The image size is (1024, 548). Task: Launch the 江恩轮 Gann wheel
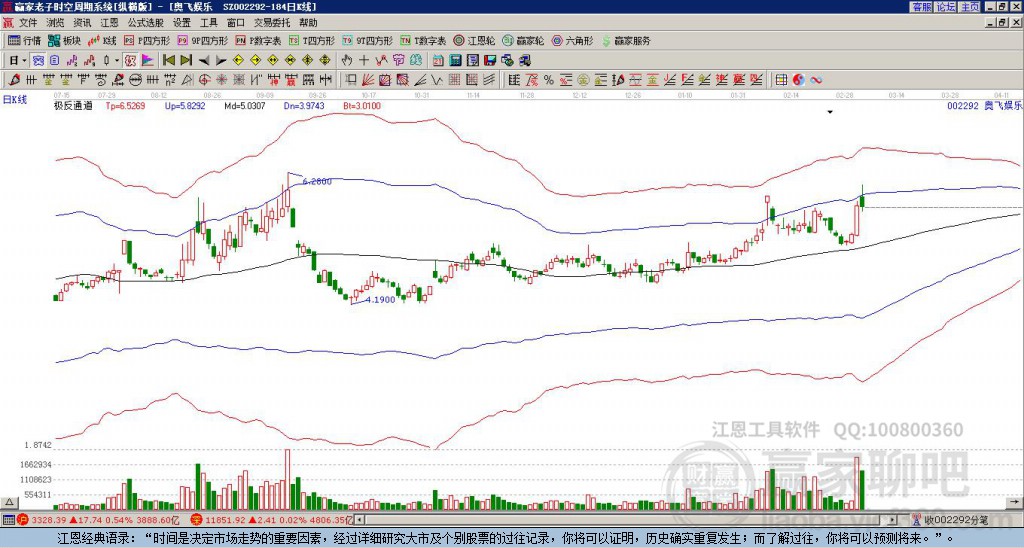coord(475,40)
